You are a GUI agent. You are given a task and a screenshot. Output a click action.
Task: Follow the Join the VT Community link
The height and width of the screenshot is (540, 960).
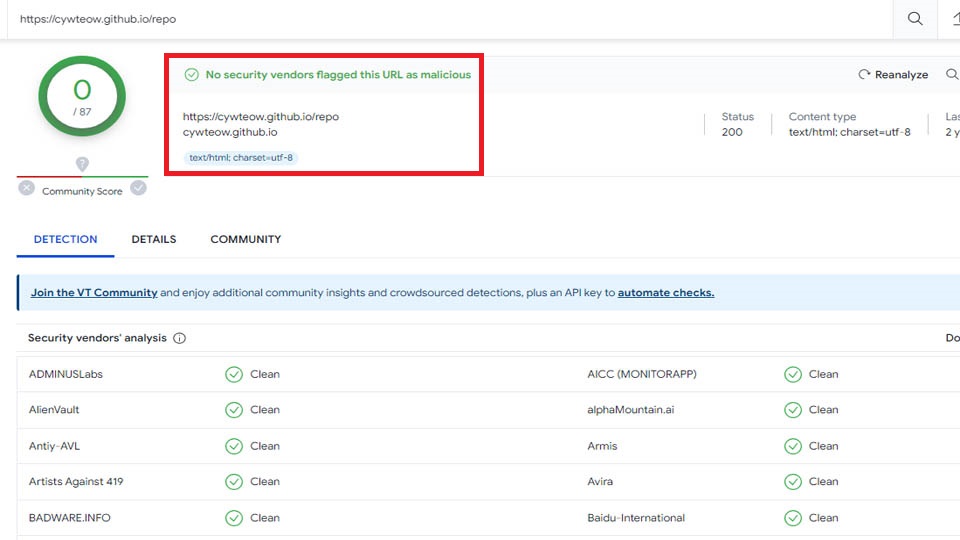click(x=94, y=293)
